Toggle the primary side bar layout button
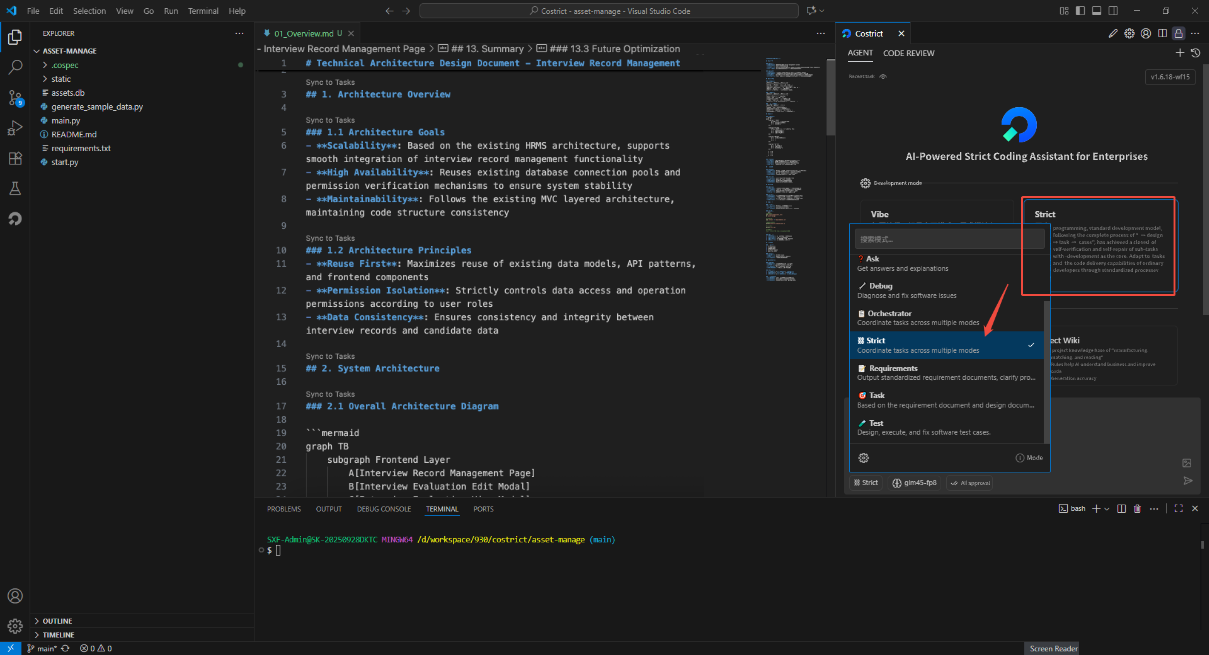Image resolution: width=1209 pixels, height=655 pixels. 1081,11
